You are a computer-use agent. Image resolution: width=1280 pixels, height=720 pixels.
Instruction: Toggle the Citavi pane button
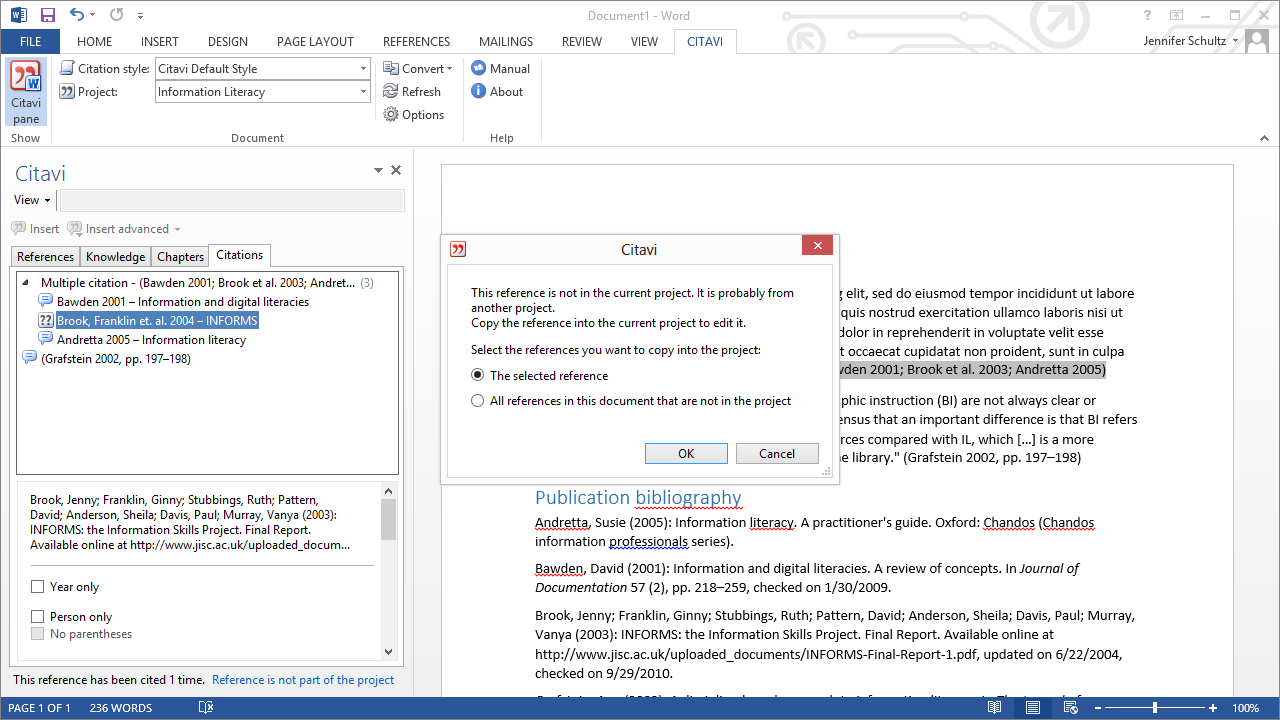pos(26,91)
